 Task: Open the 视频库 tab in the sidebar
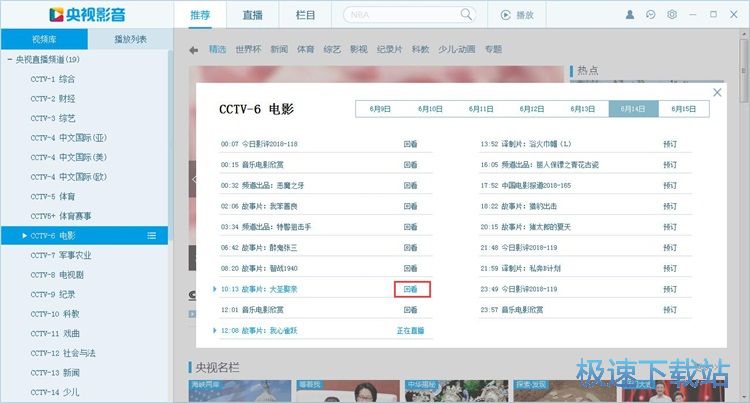(44, 39)
